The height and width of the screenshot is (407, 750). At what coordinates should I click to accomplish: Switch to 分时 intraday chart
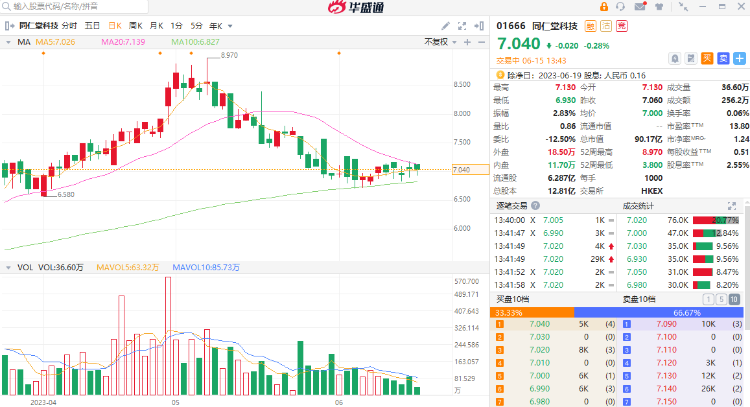69,26
